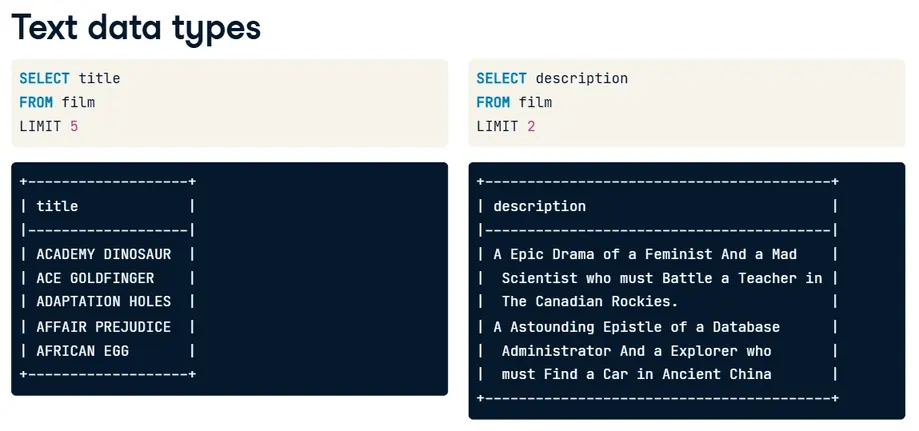Click the word "title" in the left query
The image size is (919, 431).
click(99, 78)
